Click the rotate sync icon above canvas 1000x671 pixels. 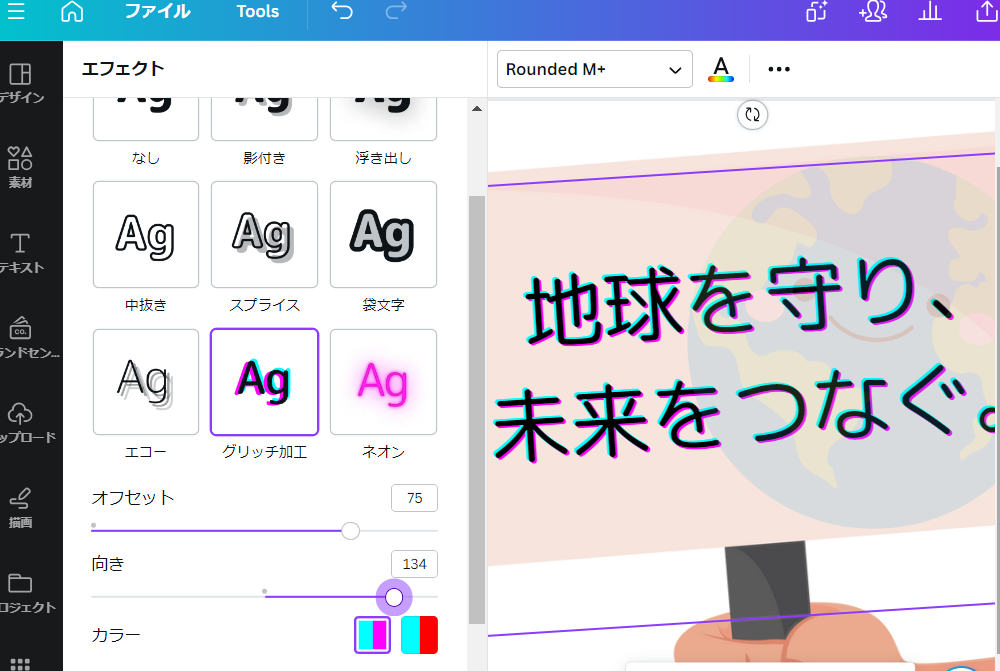coord(753,115)
